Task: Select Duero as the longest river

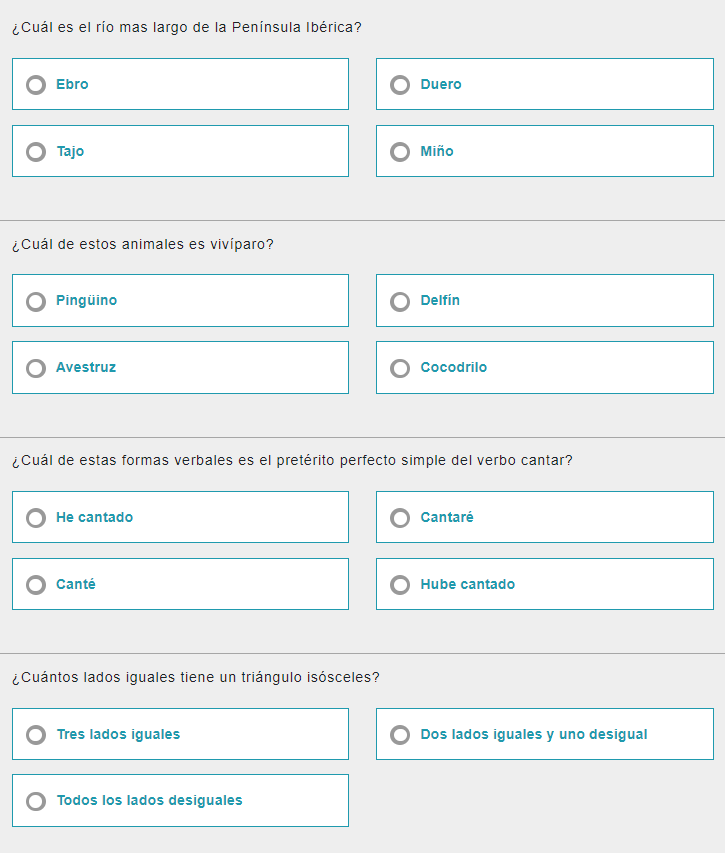Action: tap(400, 85)
